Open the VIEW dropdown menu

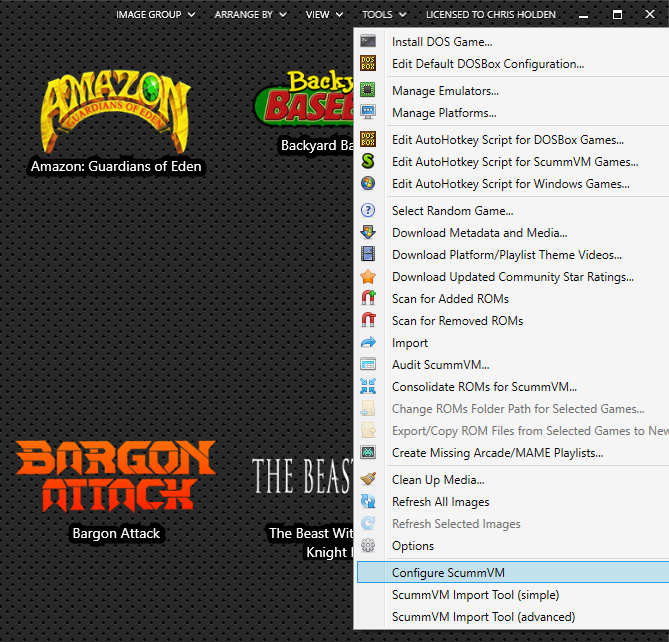pyautogui.click(x=324, y=15)
